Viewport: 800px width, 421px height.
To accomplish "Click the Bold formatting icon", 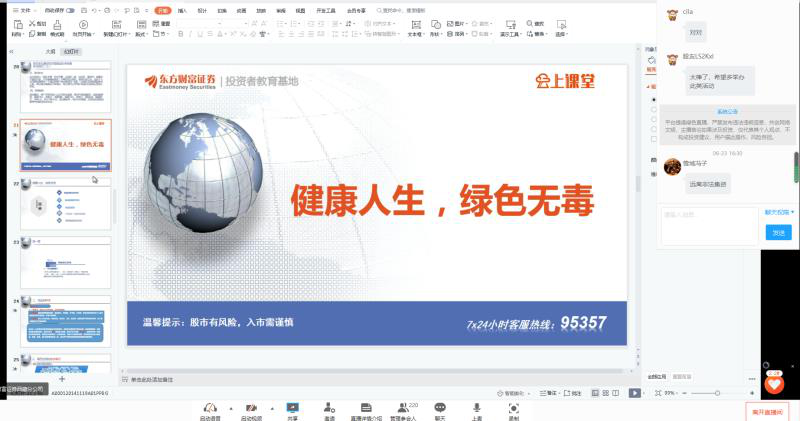I will click(180, 34).
